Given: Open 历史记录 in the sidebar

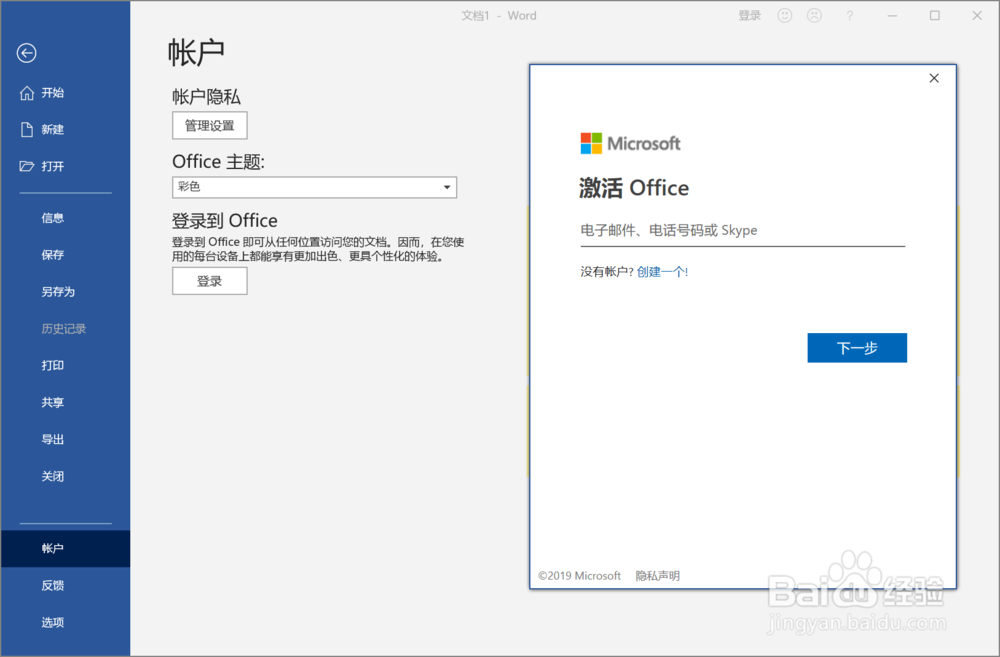Looking at the screenshot, I should (65, 329).
